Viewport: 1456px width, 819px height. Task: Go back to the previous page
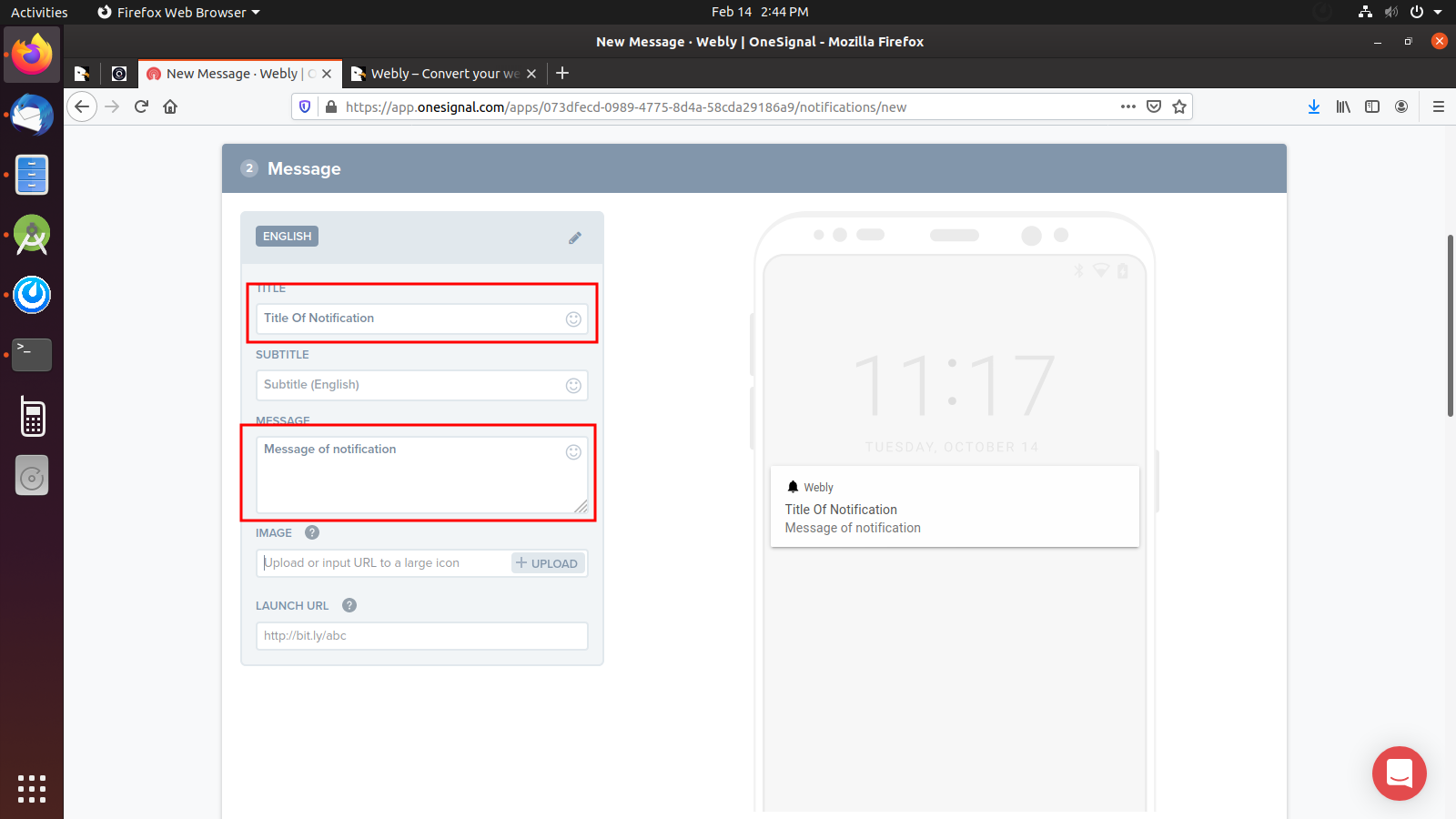(82, 106)
